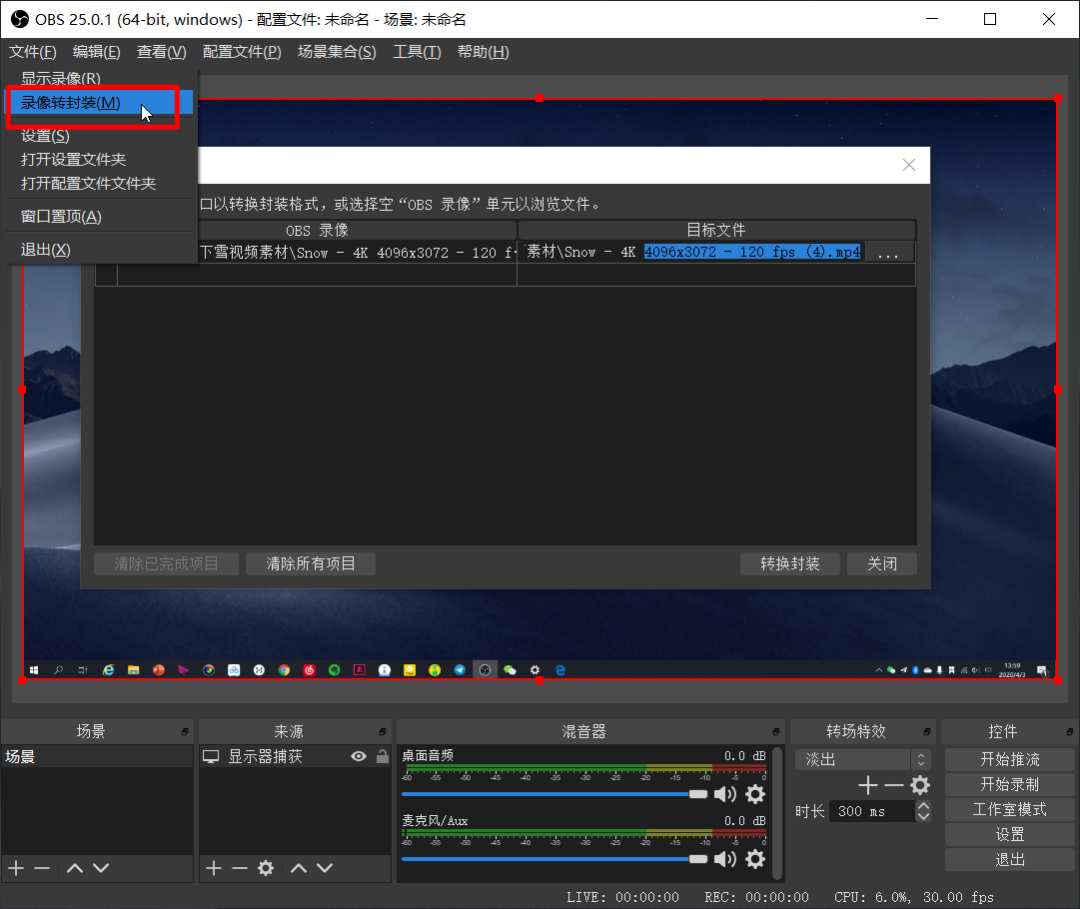Choose 打开配置文件文件夹 from file menu
The height and width of the screenshot is (909, 1080).
tap(101, 184)
